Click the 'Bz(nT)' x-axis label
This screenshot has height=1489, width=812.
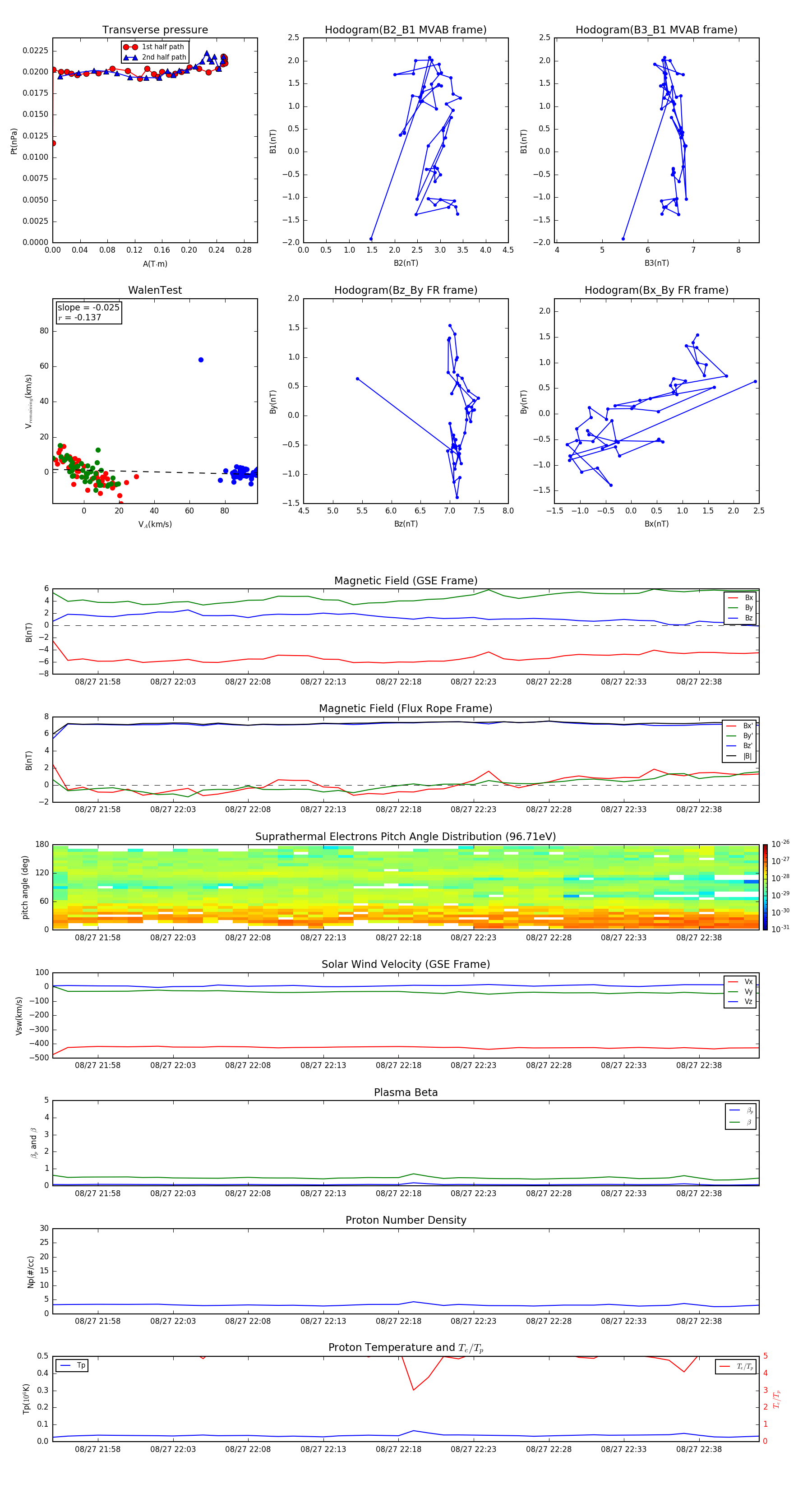tap(406, 524)
